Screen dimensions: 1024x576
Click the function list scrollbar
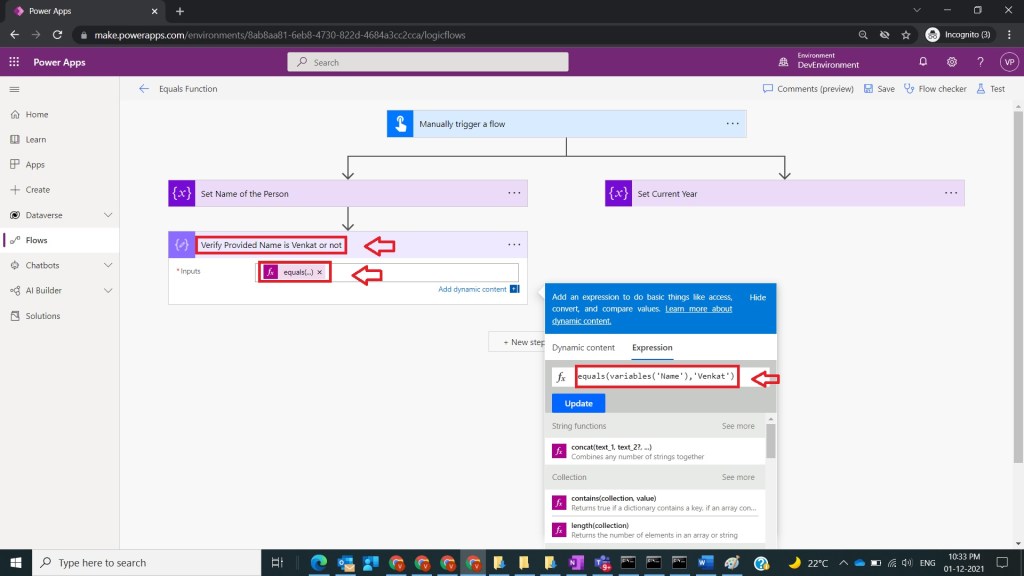[770, 440]
